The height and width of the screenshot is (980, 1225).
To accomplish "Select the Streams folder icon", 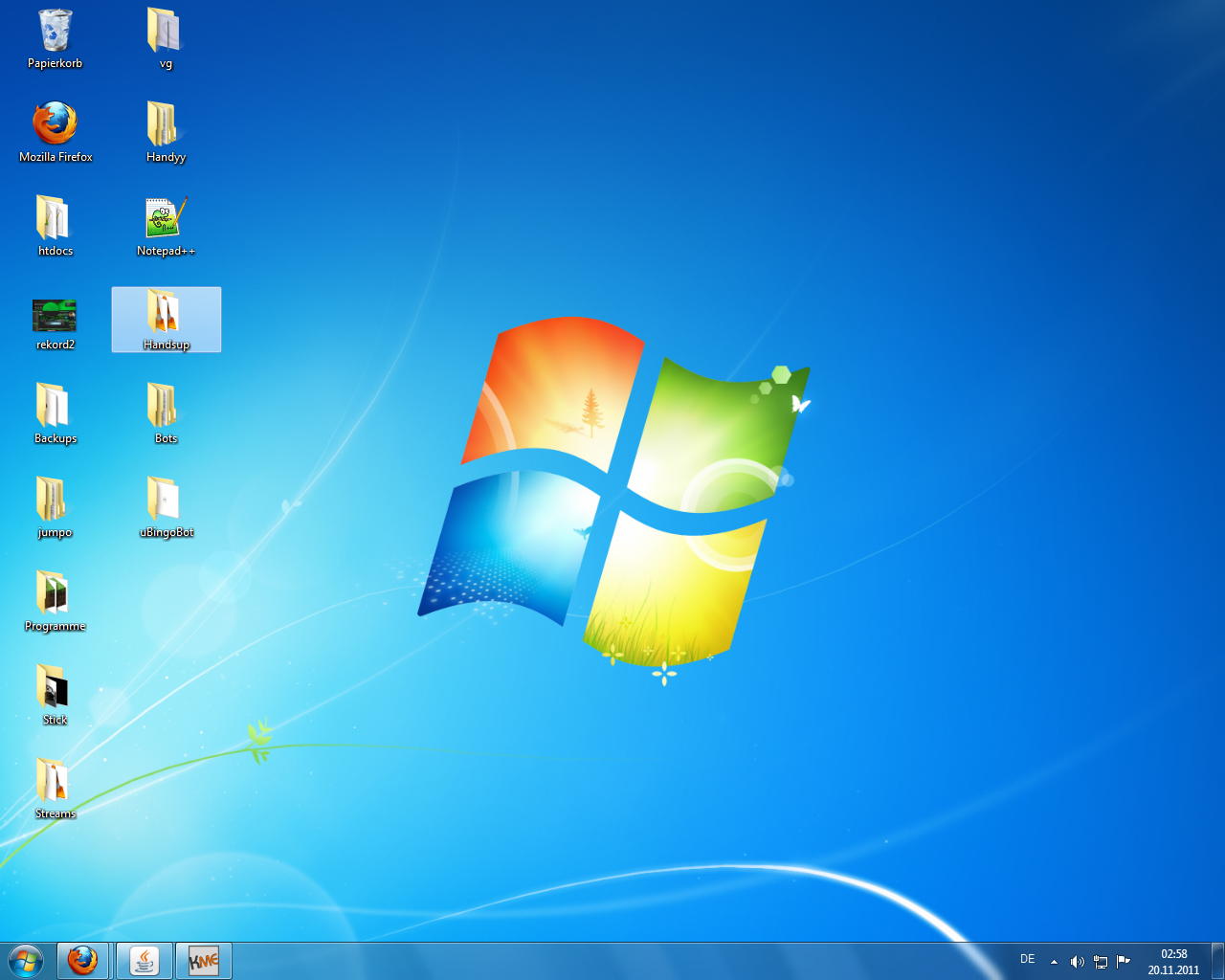I will (x=55, y=782).
